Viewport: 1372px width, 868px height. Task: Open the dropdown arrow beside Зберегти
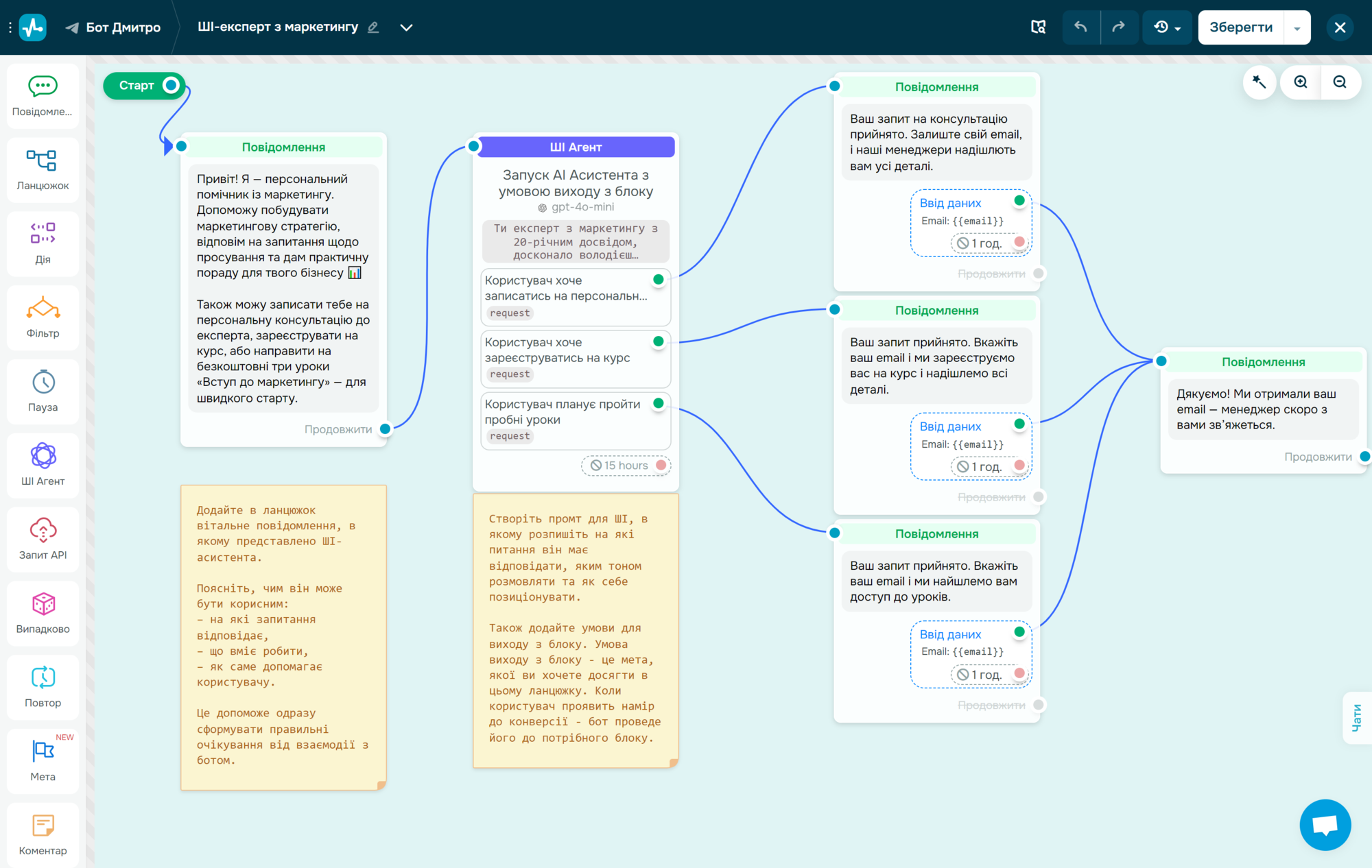(1297, 28)
